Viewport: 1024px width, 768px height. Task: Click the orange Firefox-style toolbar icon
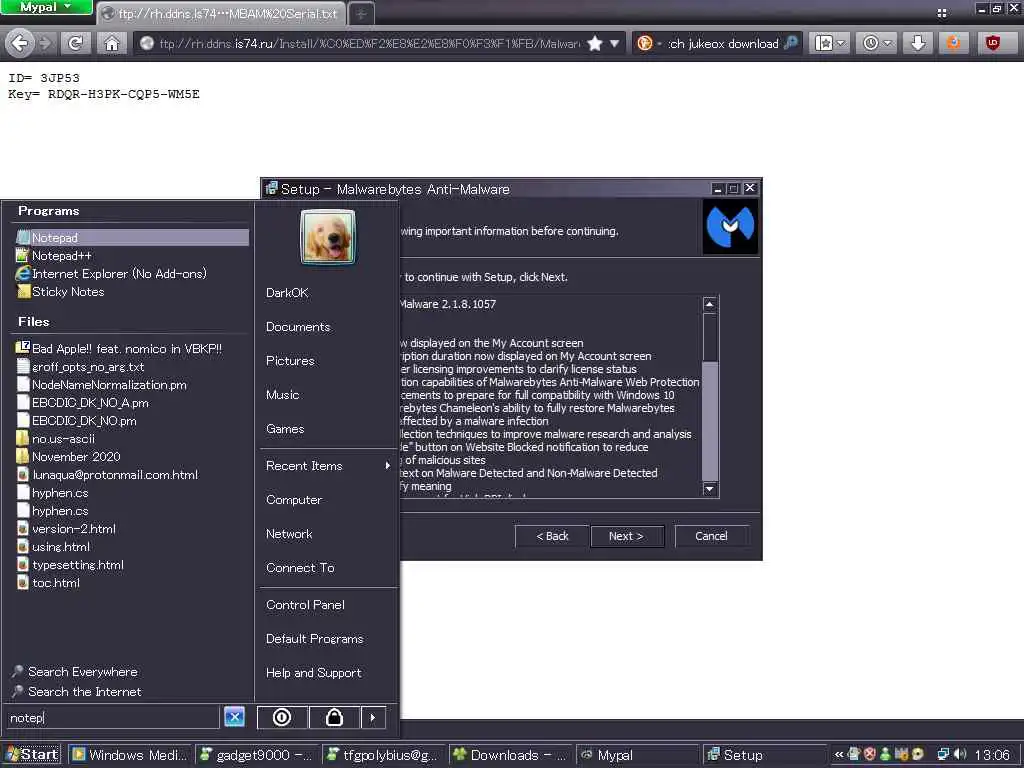pos(953,43)
